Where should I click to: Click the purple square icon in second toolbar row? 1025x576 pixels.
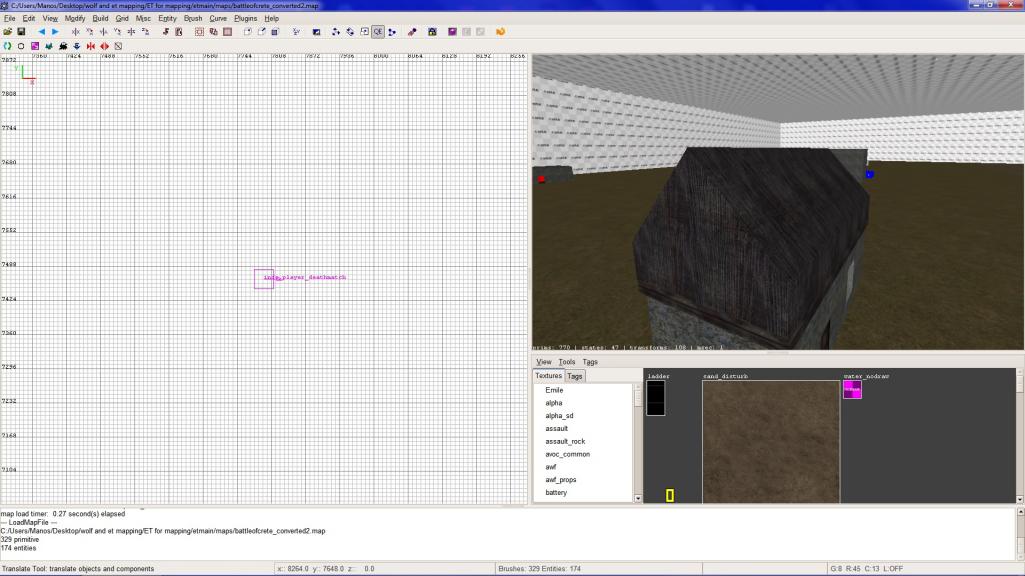(x=35, y=46)
